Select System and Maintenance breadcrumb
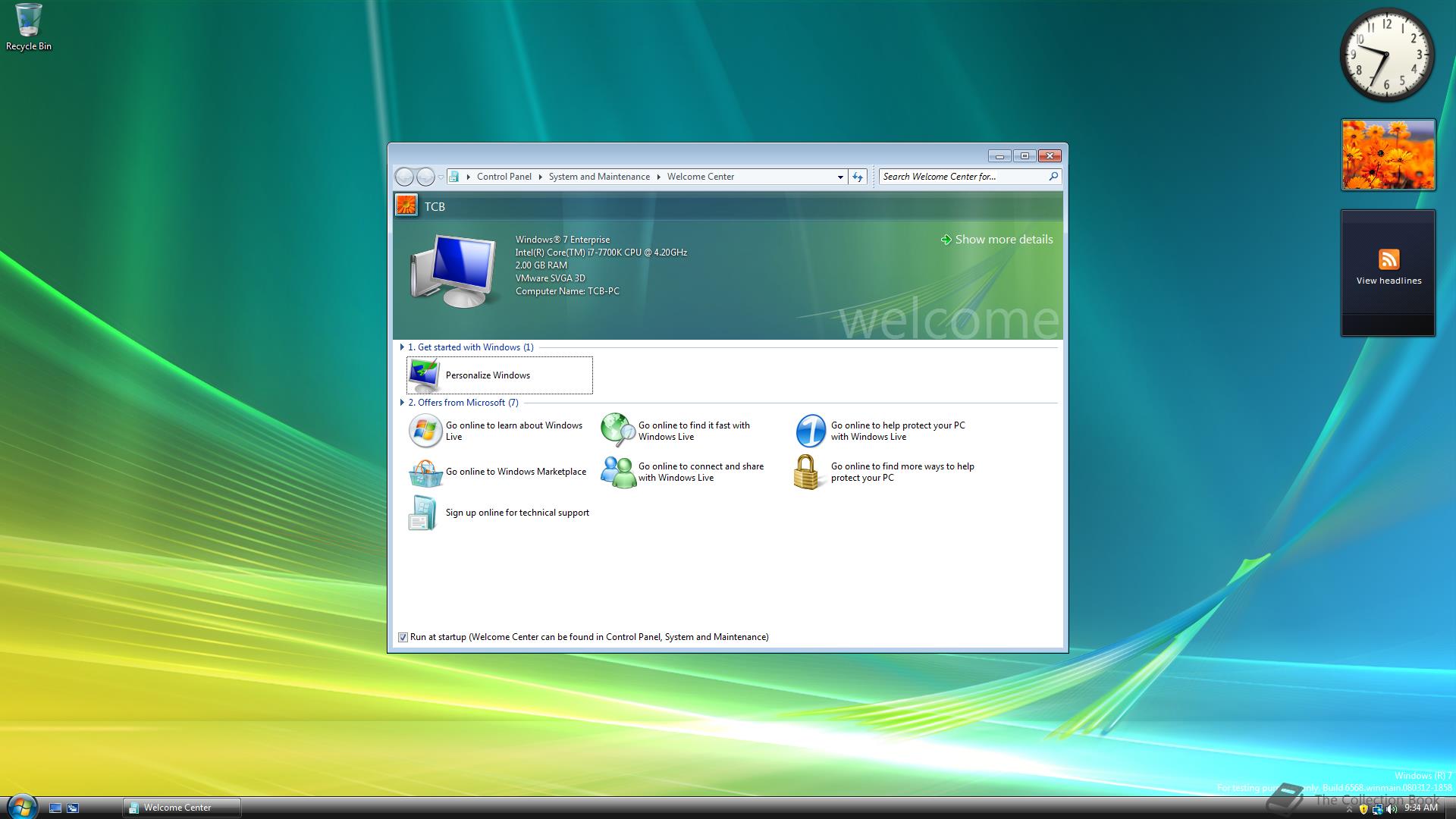The height and width of the screenshot is (819, 1456). [x=599, y=177]
